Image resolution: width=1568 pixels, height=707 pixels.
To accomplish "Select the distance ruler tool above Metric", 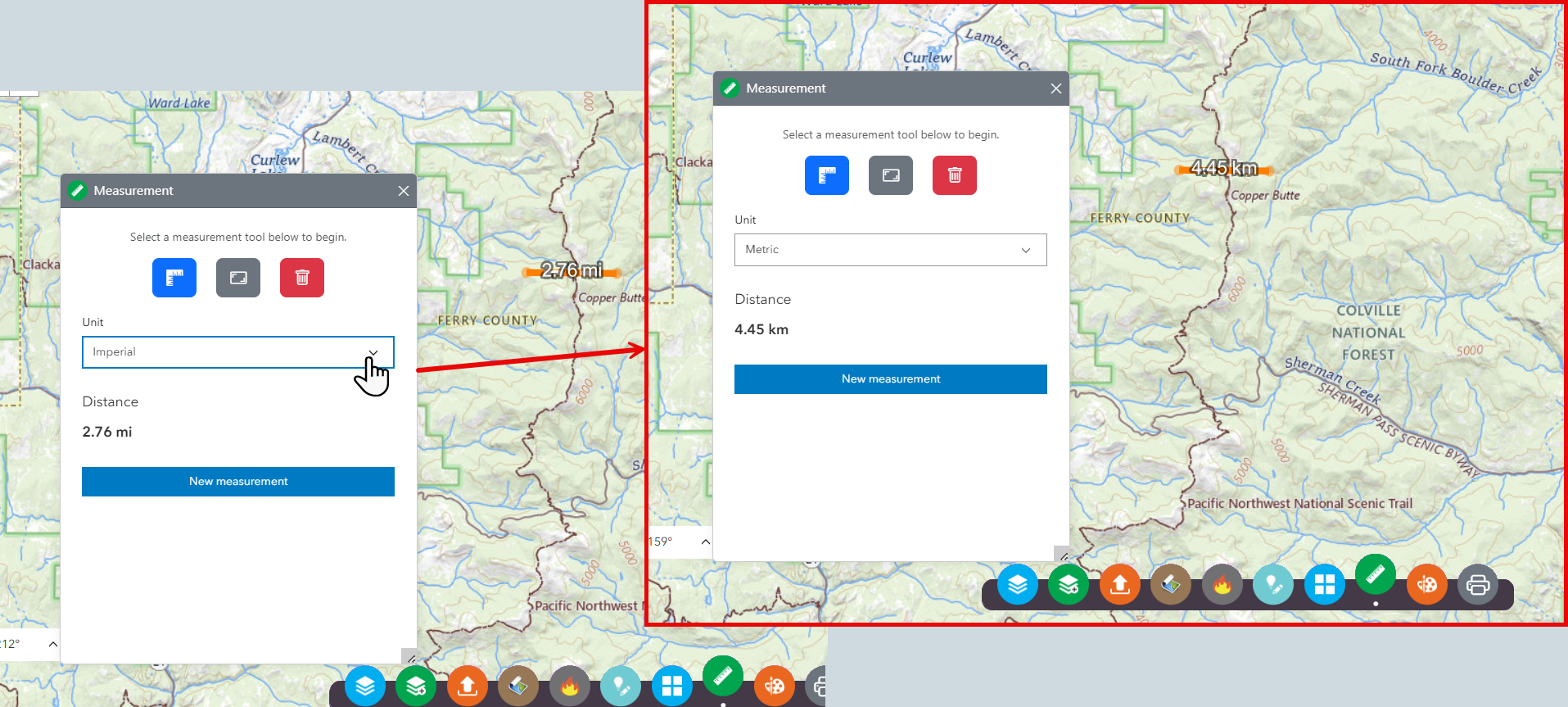I will 827,175.
